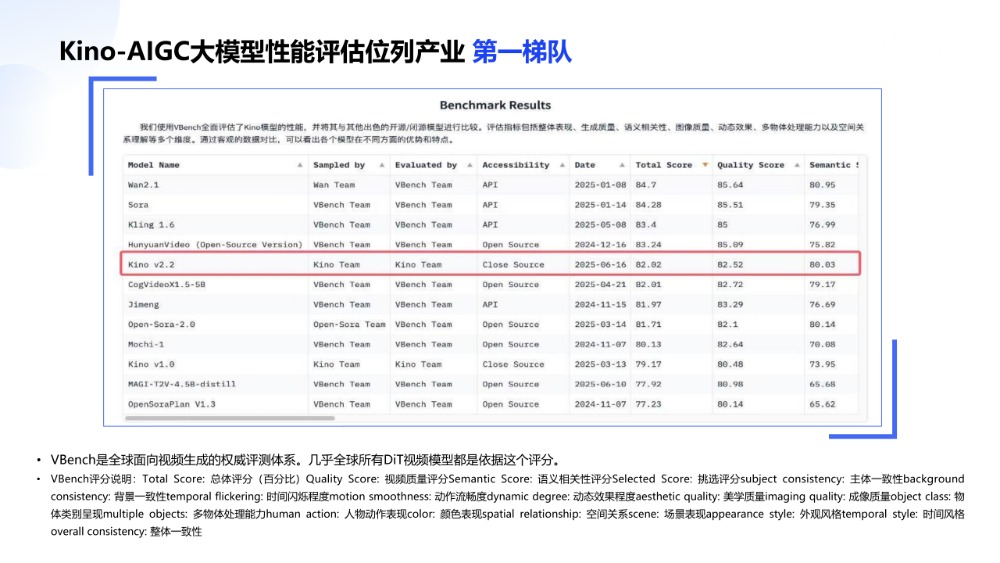Click the horizontal scrollbar beneath the benchmark table
Viewport: 1000px width, 563px height.
point(230,418)
